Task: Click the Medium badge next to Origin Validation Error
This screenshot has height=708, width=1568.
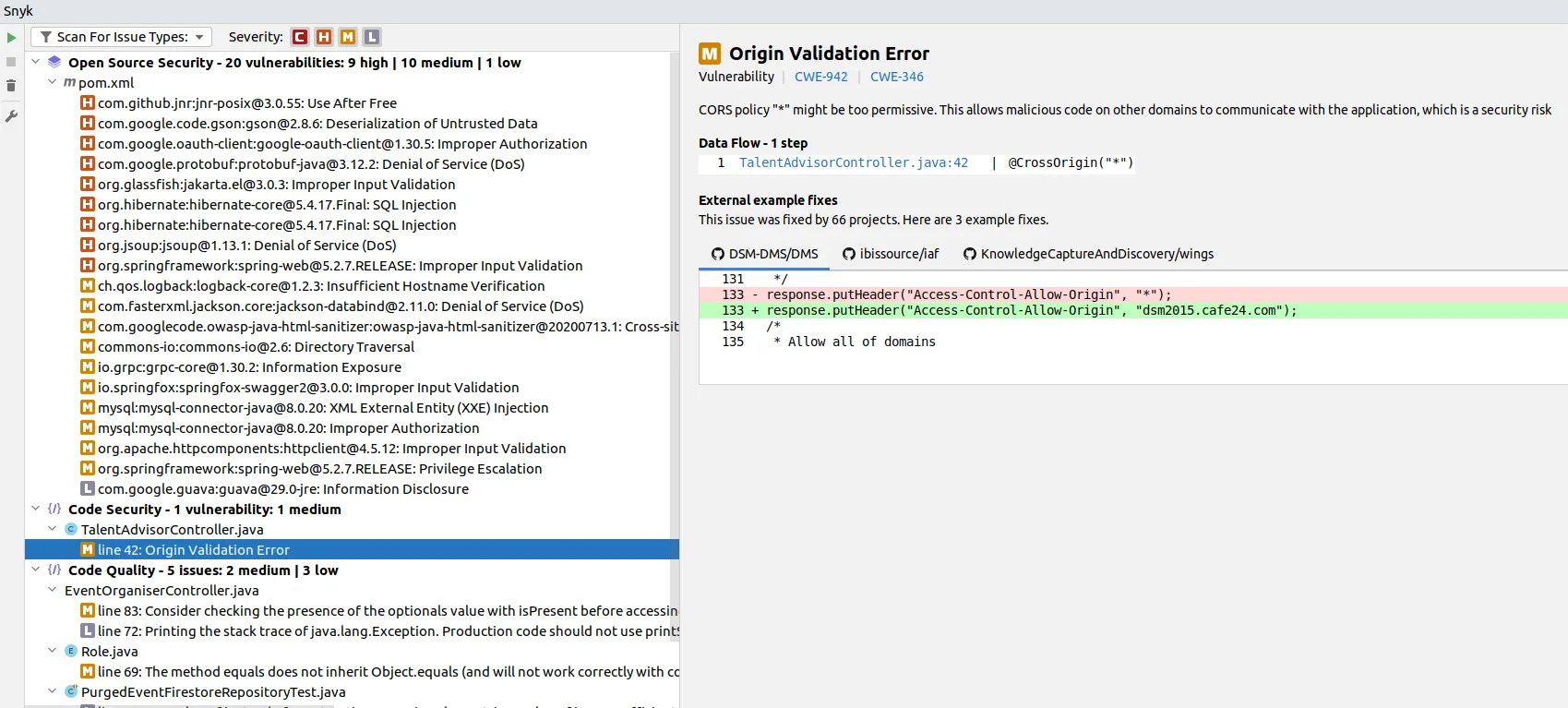Action: (710, 54)
